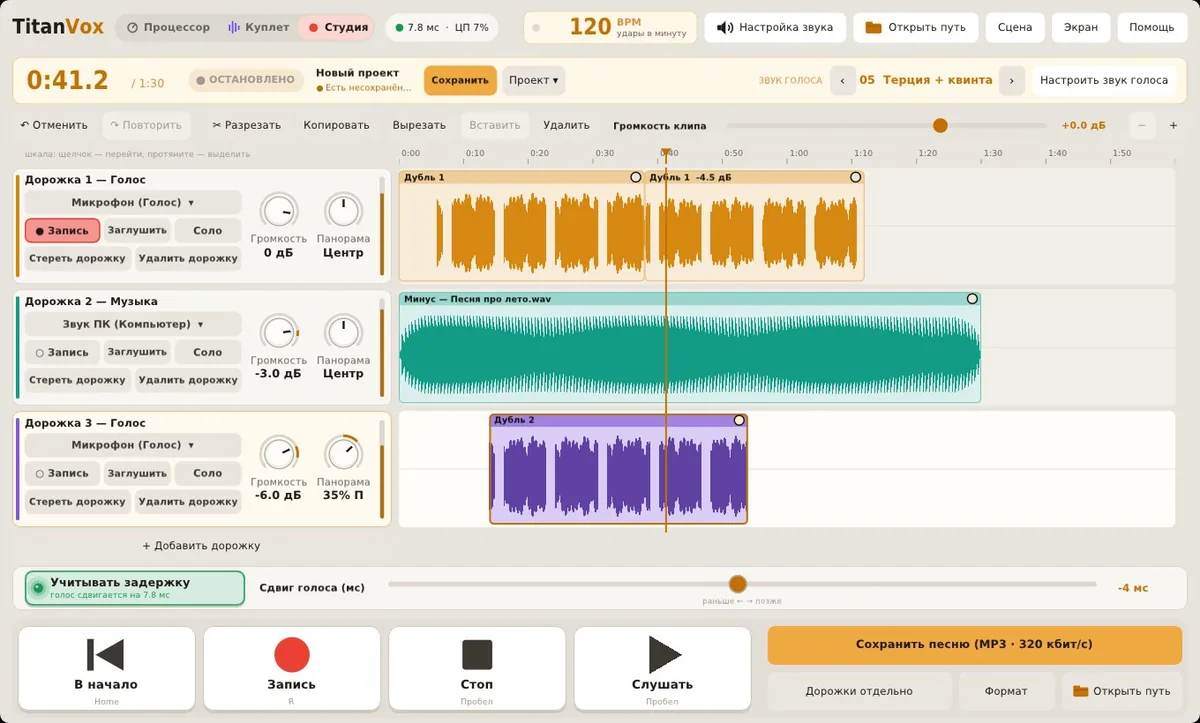This screenshot has height=723, width=1200.
Task: Click the 'Громкость клипа' slider handle
Action: pyautogui.click(x=940, y=125)
